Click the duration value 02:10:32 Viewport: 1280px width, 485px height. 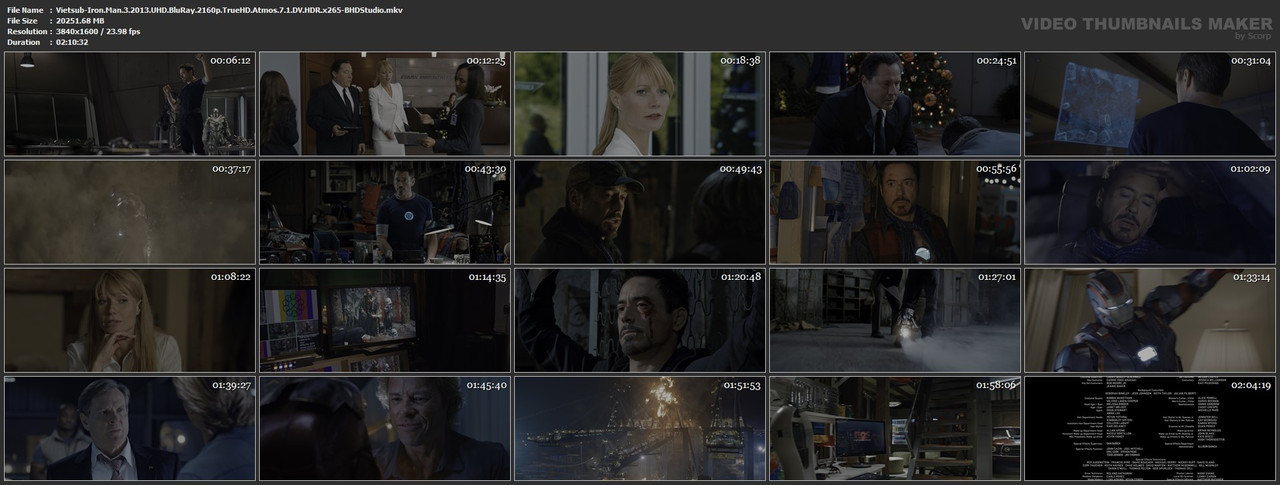74,43
